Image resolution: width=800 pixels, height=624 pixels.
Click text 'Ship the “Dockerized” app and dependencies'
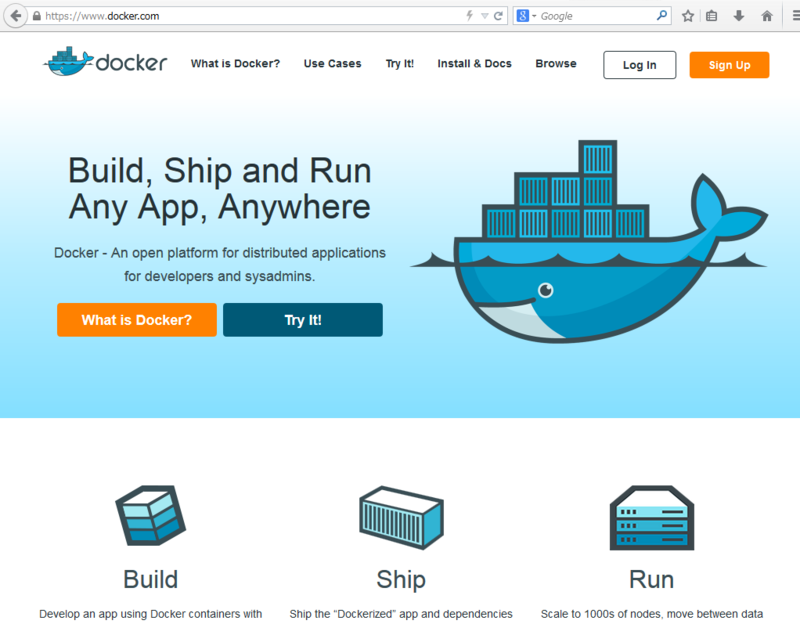click(x=401, y=614)
